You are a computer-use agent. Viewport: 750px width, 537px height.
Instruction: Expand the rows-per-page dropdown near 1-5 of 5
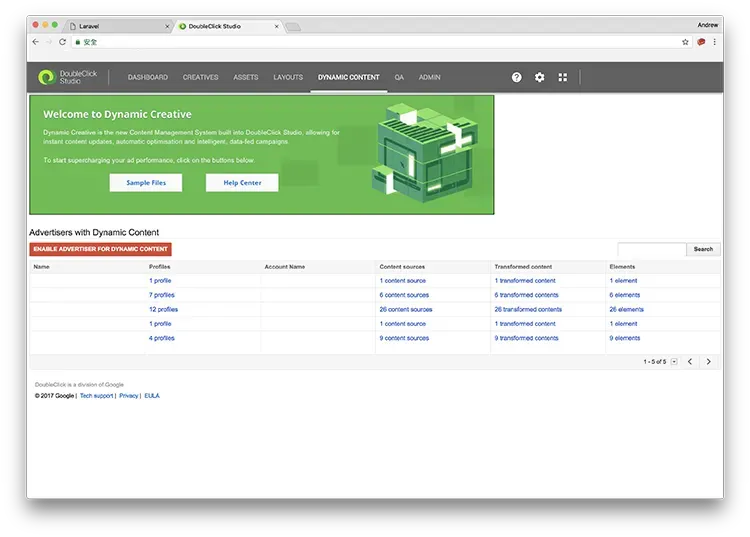point(674,361)
